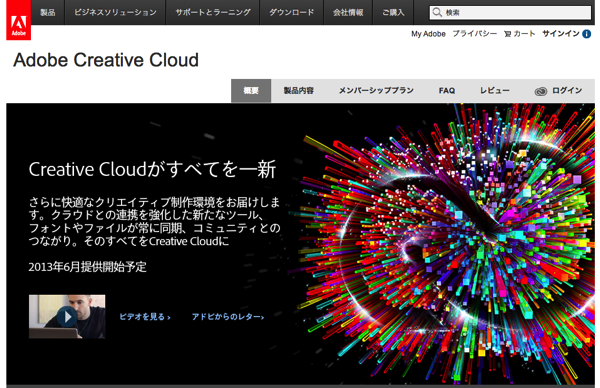Switch to the レビュー tab
The width and height of the screenshot is (600, 388).
point(495,91)
